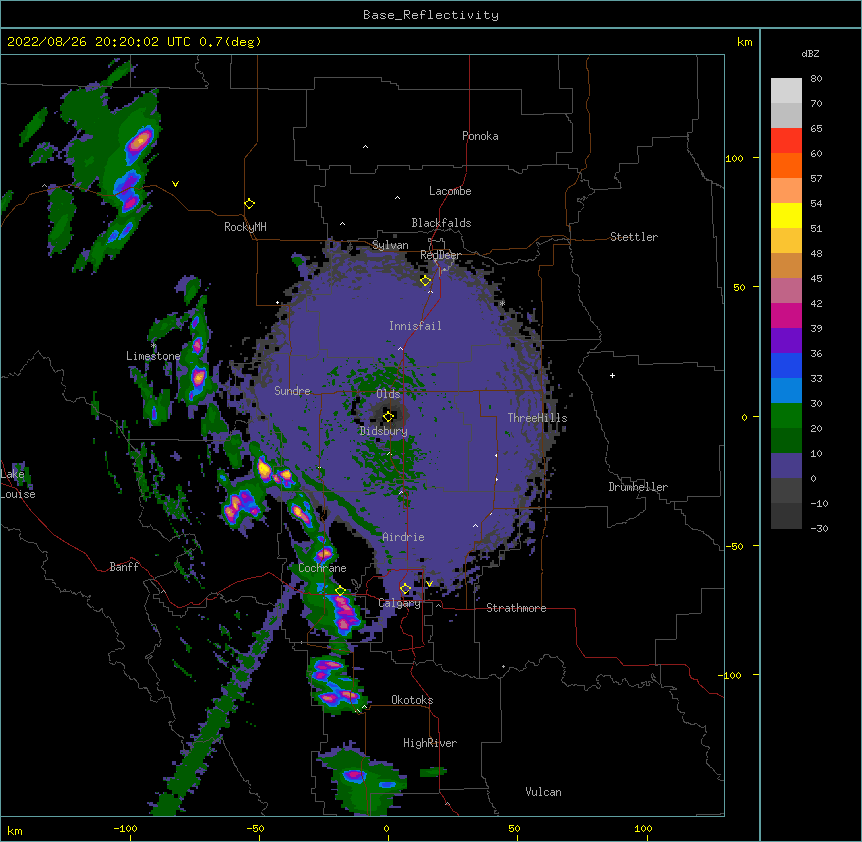Select the yellow diamond marker below RedDeer
Image resolution: width=862 pixels, height=842 pixels.
[x=425, y=281]
